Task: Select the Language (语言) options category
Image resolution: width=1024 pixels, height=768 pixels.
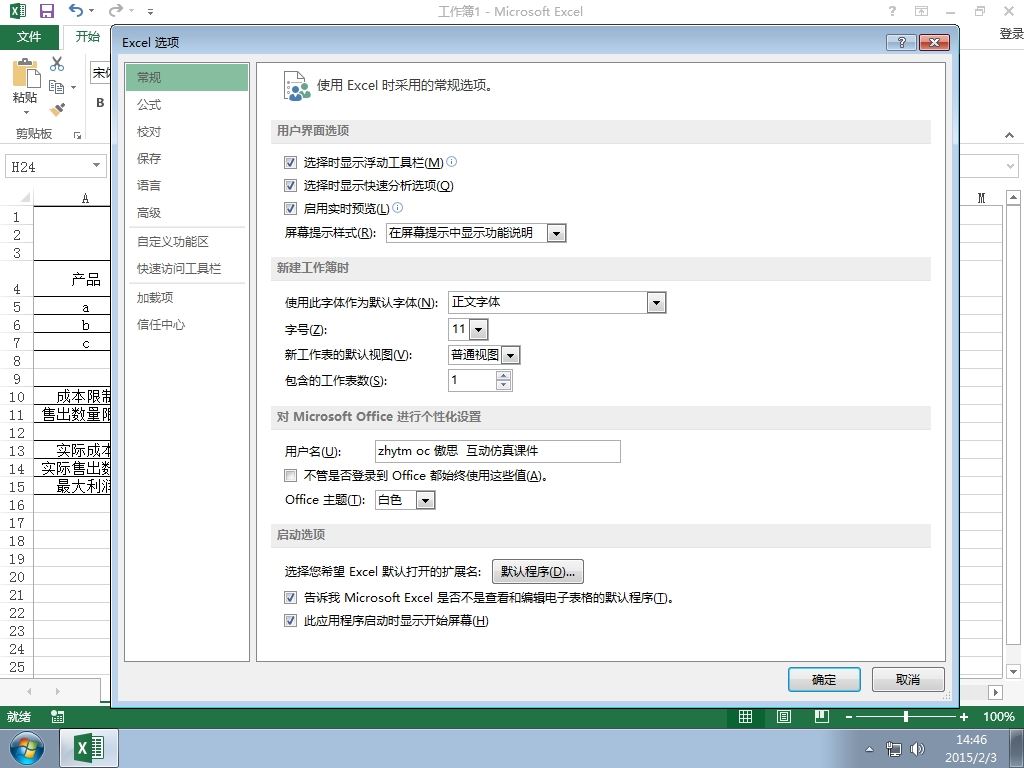Action: pyautogui.click(x=187, y=185)
